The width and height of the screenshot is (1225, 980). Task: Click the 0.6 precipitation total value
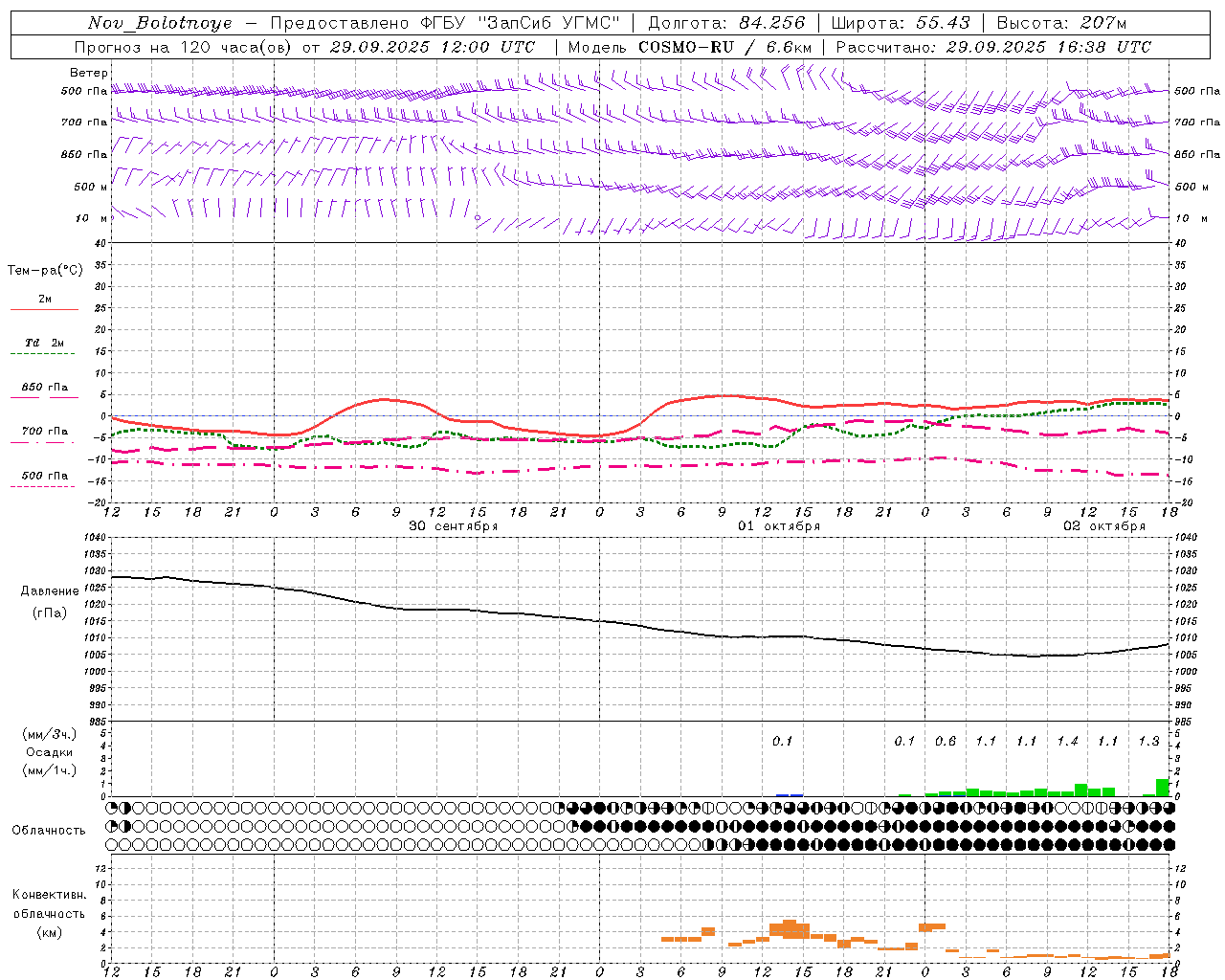[x=946, y=742]
